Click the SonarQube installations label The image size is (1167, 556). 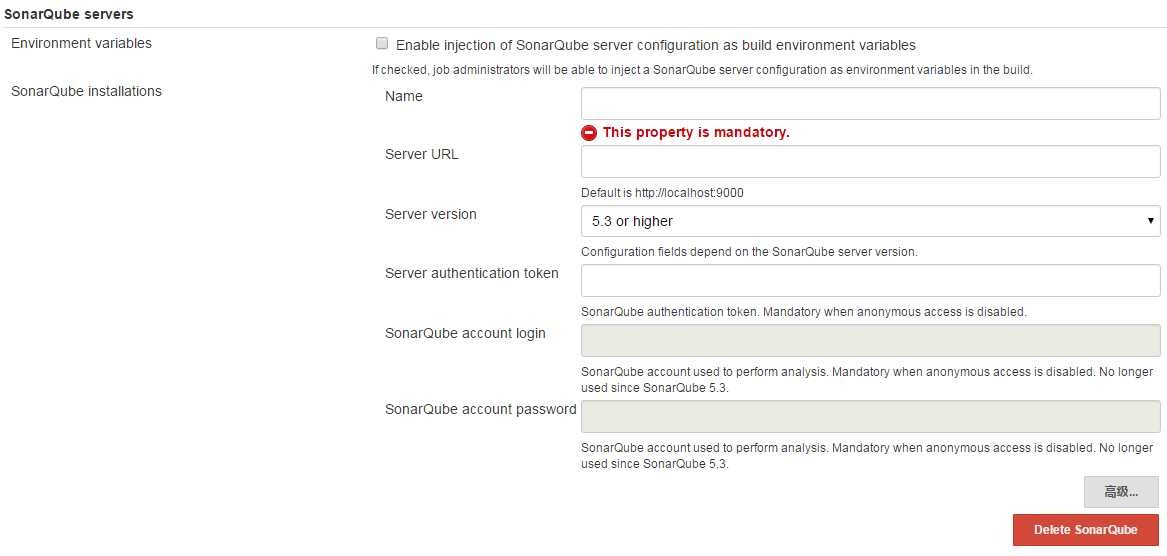tap(86, 92)
